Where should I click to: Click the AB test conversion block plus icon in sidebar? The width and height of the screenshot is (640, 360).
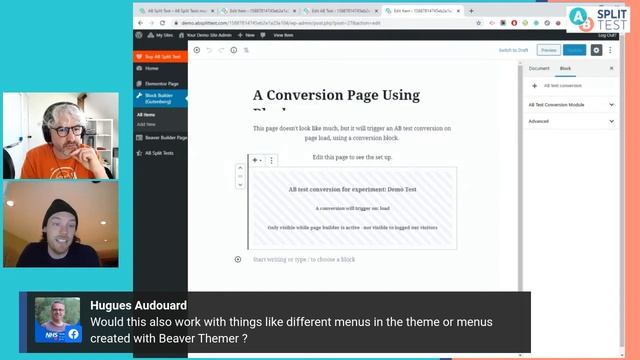(534, 86)
